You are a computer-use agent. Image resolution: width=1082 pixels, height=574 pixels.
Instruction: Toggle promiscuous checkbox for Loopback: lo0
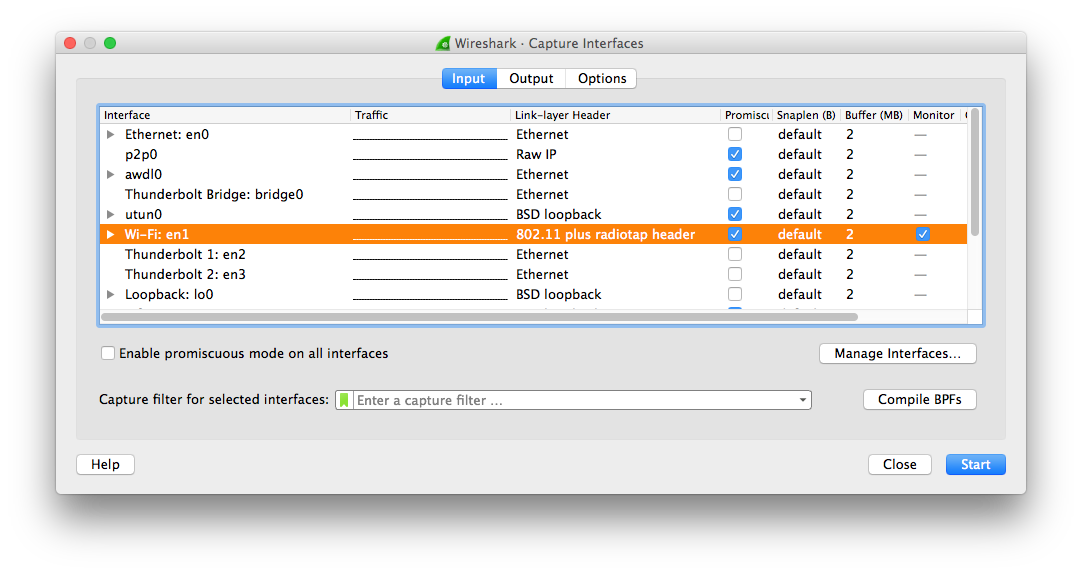[735, 295]
